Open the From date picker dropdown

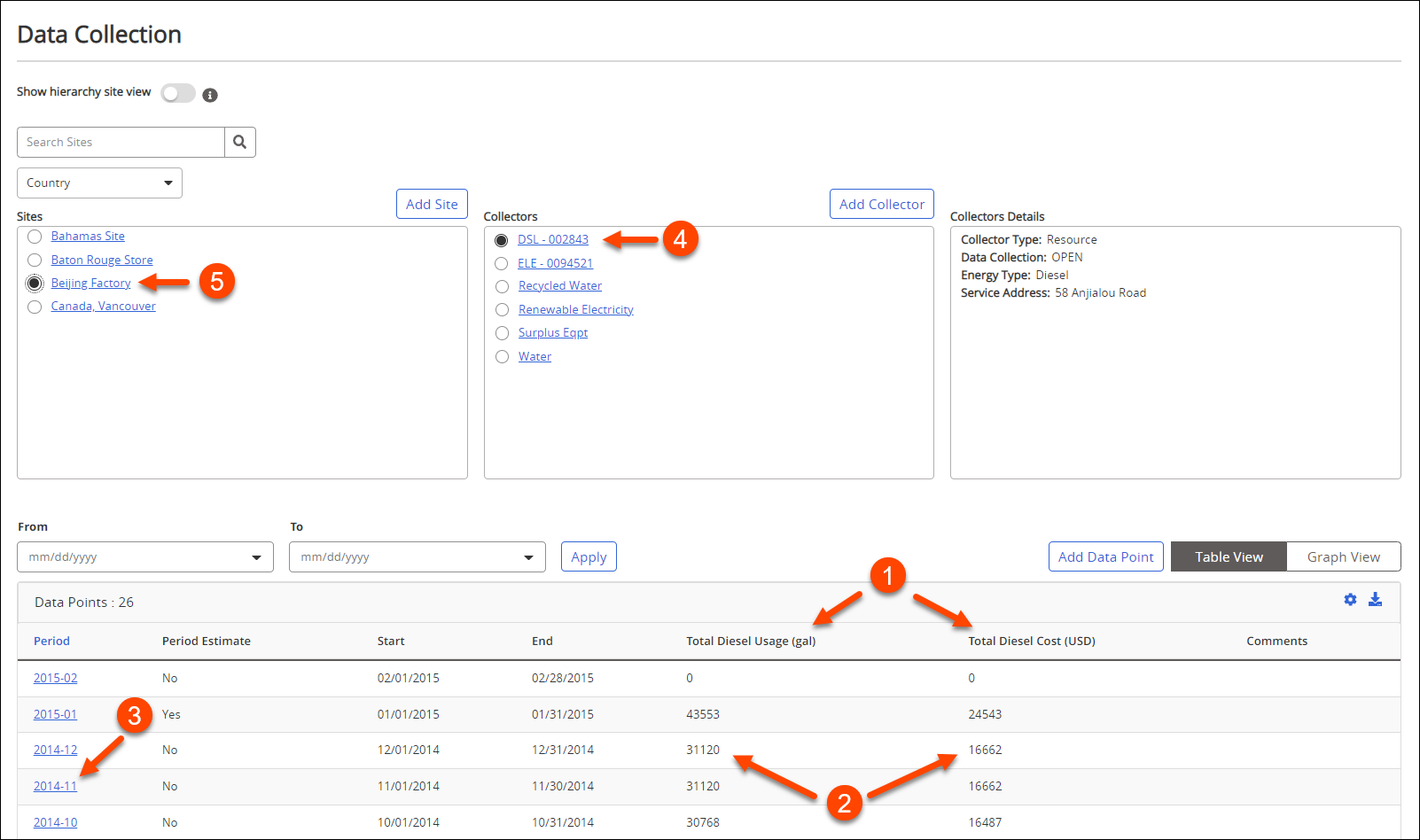(257, 556)
